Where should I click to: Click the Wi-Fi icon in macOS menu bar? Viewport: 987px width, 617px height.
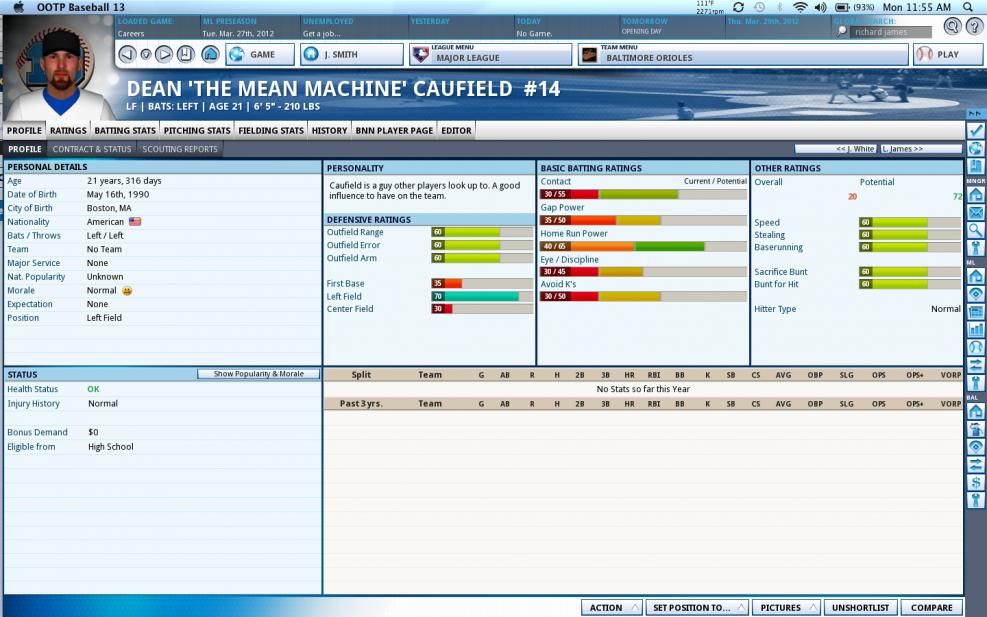800,7
